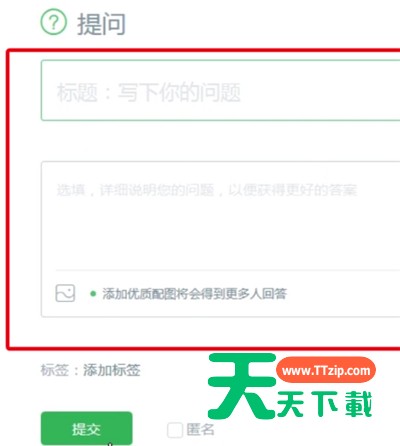The height and width of the screenshot is (446, 400).
Task: Click the large green 天 watermark logo
Action: click(x=243, y=386)
